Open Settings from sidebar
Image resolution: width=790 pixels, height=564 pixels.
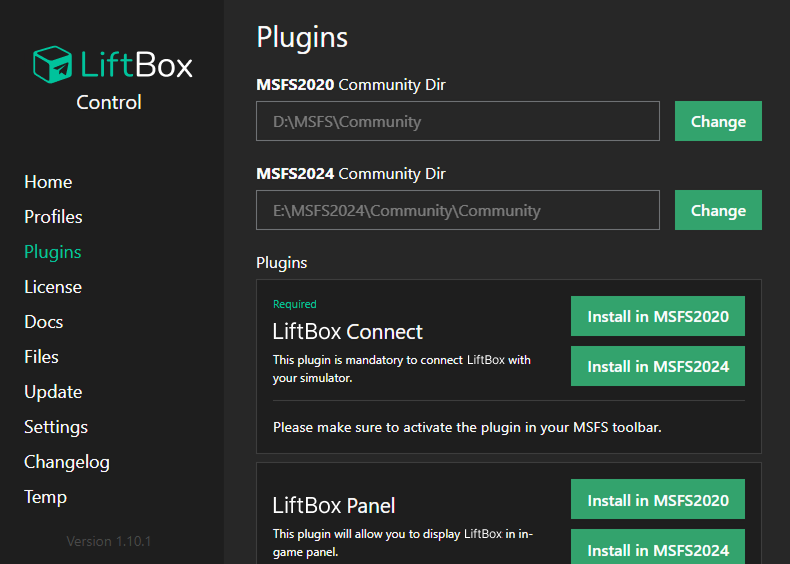(x=56, y=427)
